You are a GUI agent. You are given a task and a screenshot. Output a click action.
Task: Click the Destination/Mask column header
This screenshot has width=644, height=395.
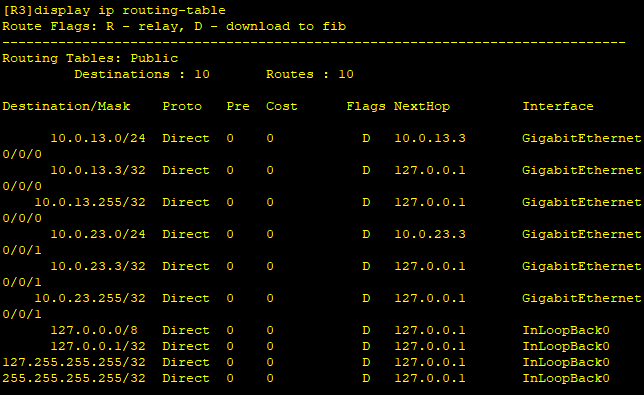point(66,106)
